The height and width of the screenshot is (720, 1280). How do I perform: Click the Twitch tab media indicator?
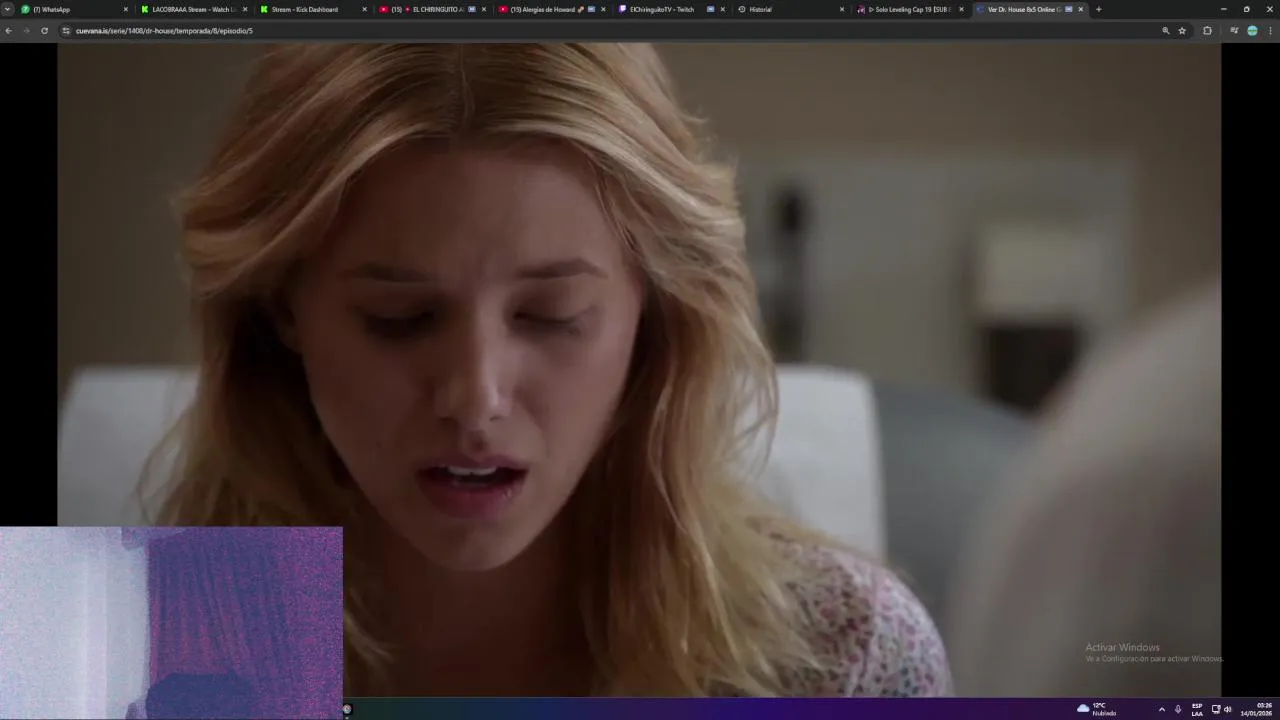click(x=710, y=9)
